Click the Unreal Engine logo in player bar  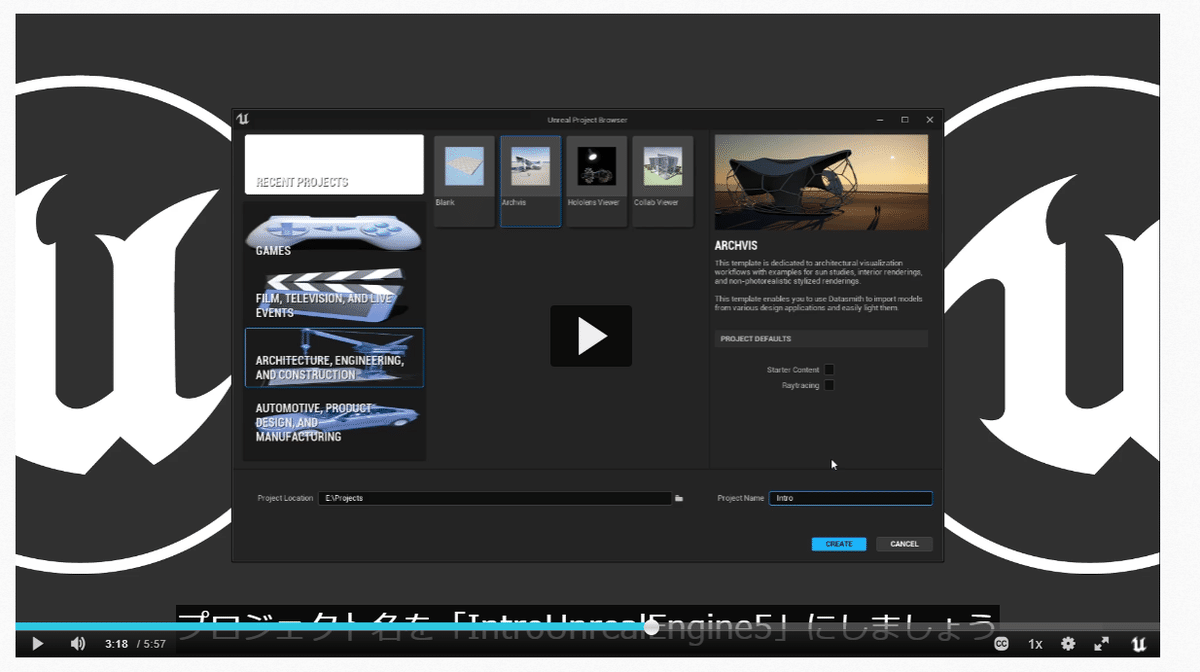click(1138, 644)
